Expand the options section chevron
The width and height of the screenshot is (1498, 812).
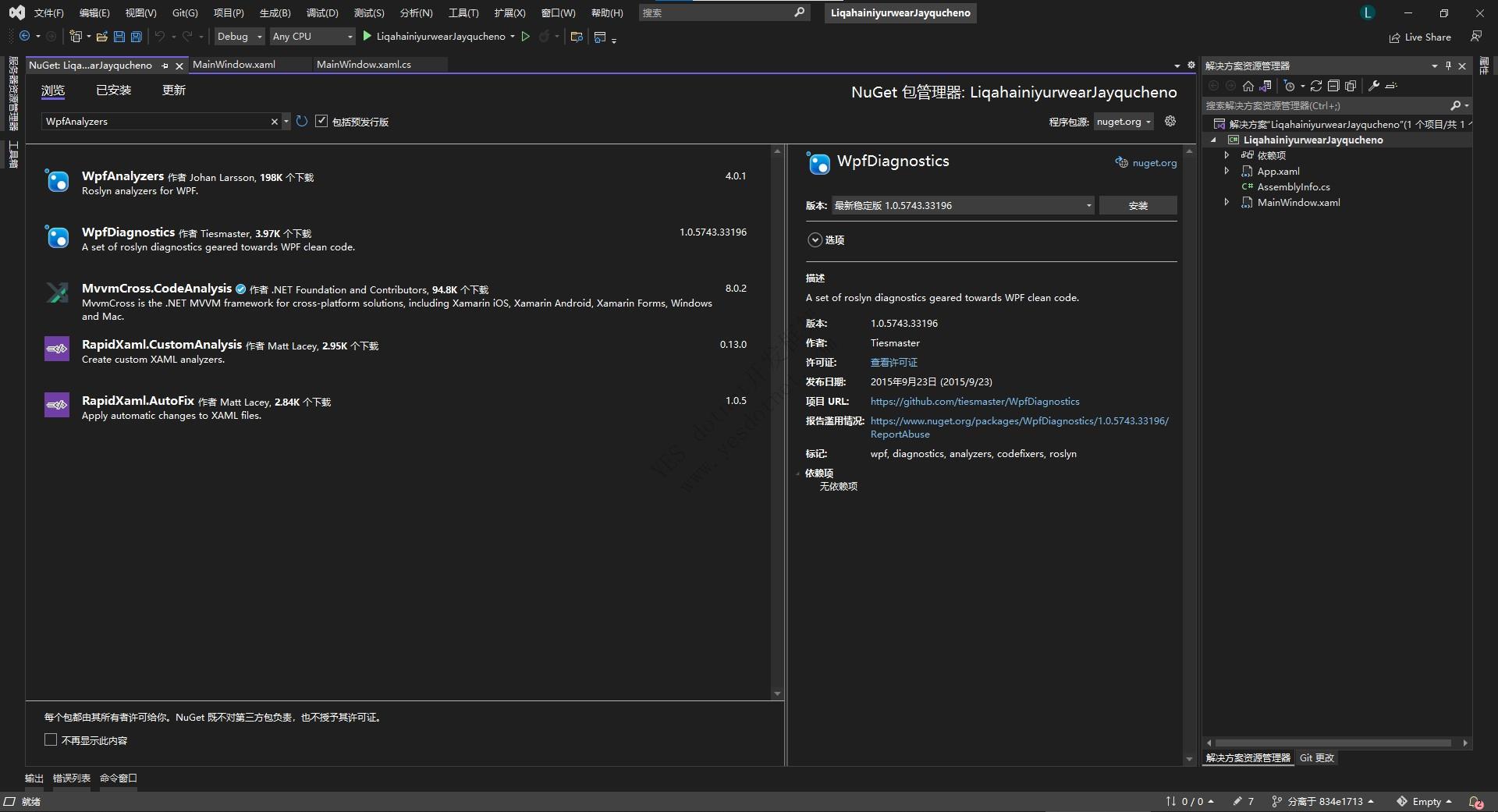[x=815, y=240]
